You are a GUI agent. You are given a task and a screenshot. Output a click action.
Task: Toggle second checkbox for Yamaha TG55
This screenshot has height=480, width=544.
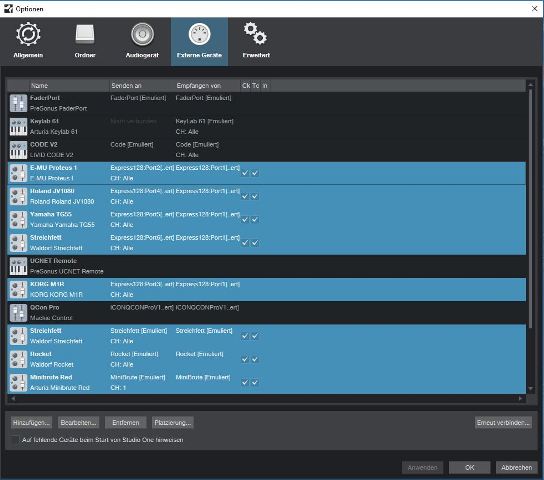pos(255,220)
